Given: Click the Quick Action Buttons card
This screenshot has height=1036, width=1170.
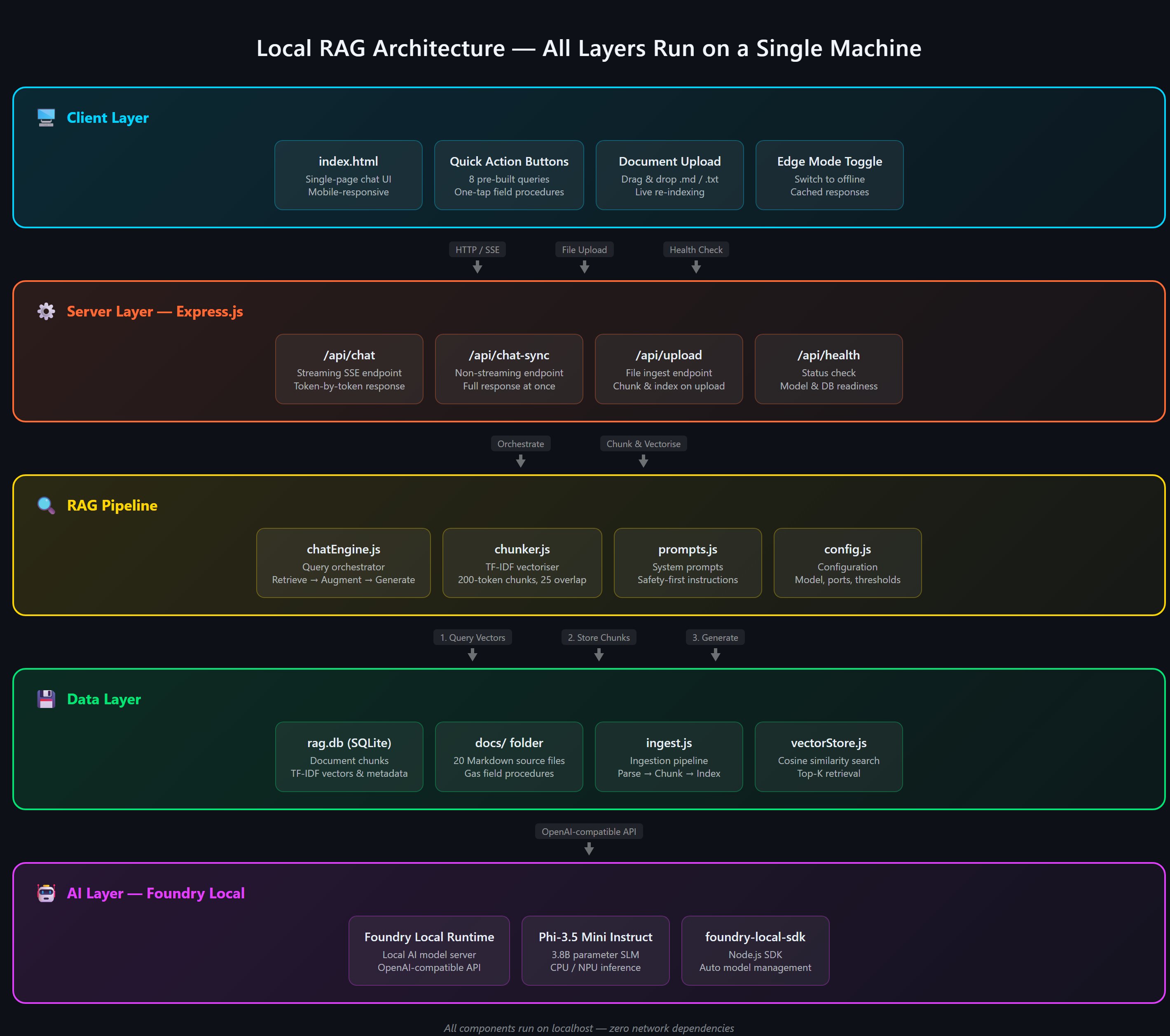Looking at the screenshot, I should (508, 175).
